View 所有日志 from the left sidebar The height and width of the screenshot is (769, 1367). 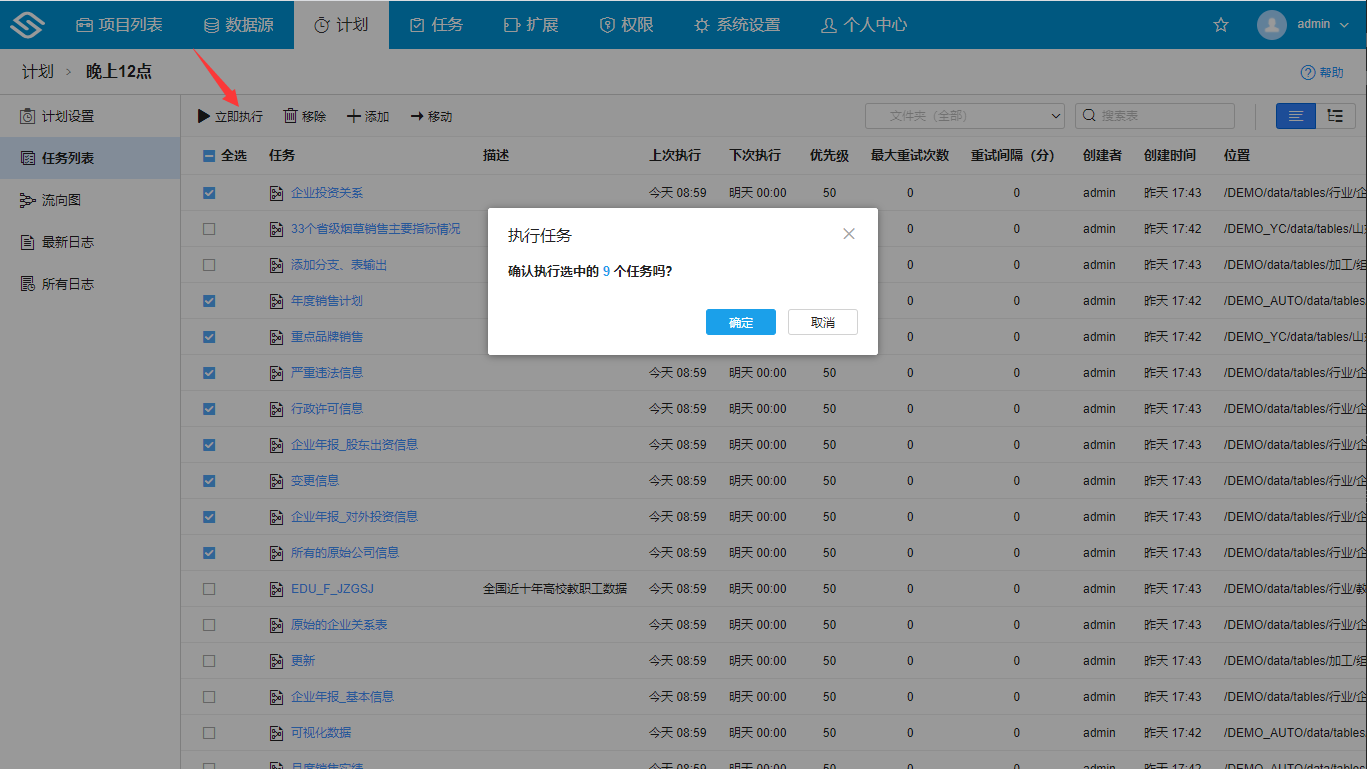point(55,281)
